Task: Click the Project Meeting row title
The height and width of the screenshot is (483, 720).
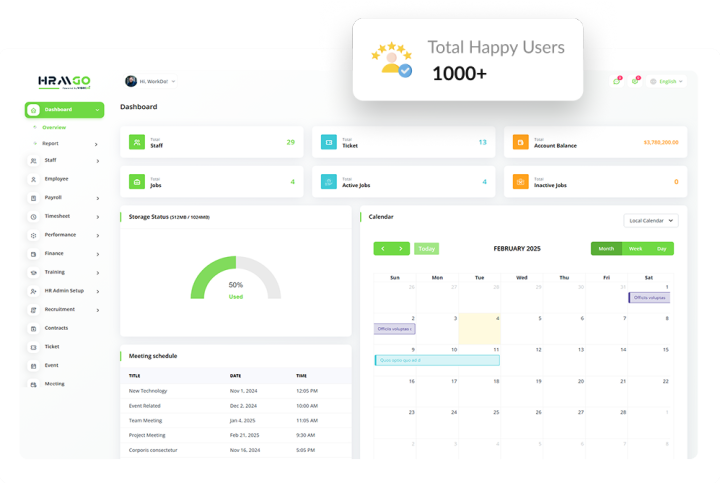Action: pos(147,435)
